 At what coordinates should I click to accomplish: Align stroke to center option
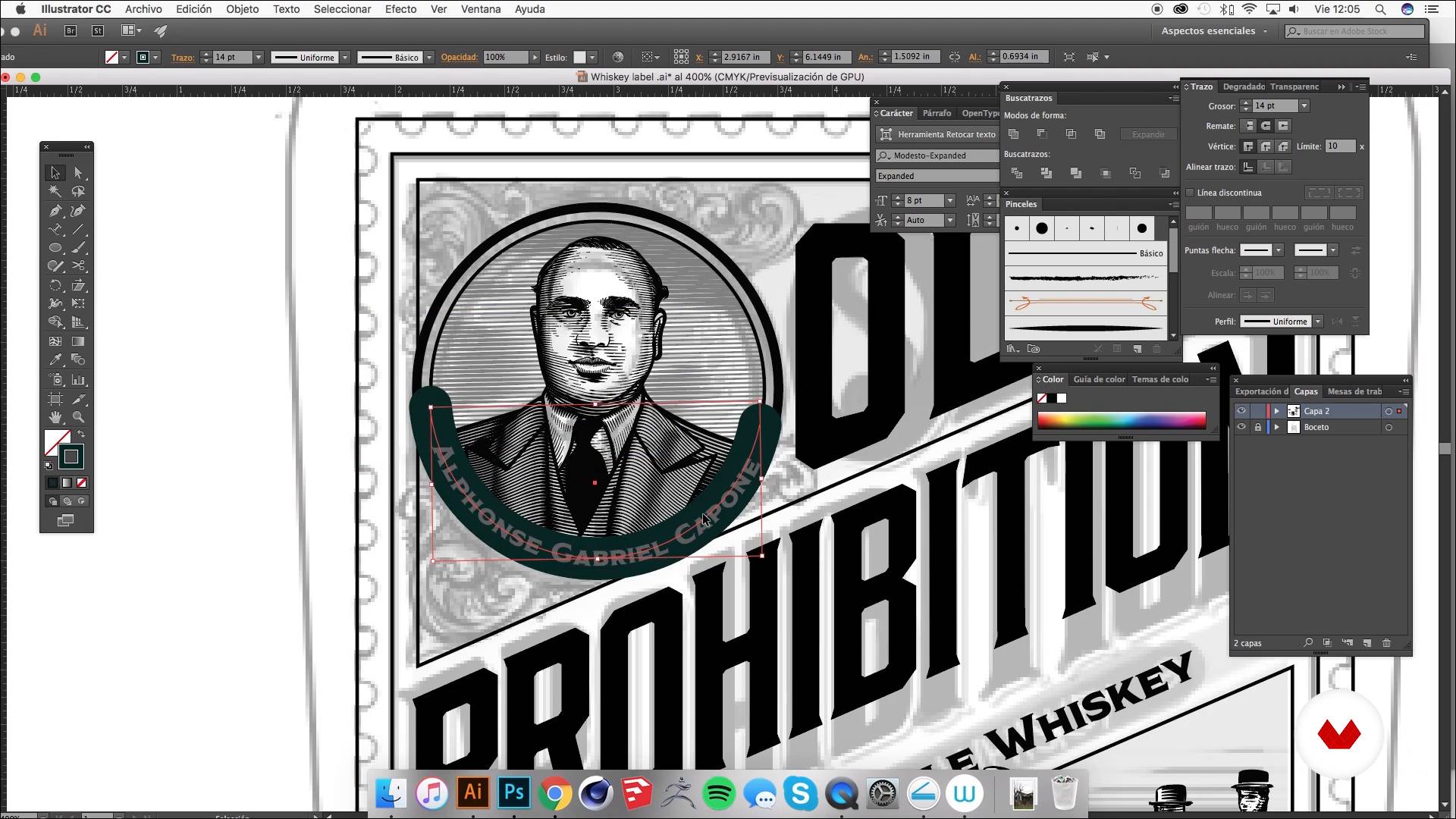(x=1248, y=167)
